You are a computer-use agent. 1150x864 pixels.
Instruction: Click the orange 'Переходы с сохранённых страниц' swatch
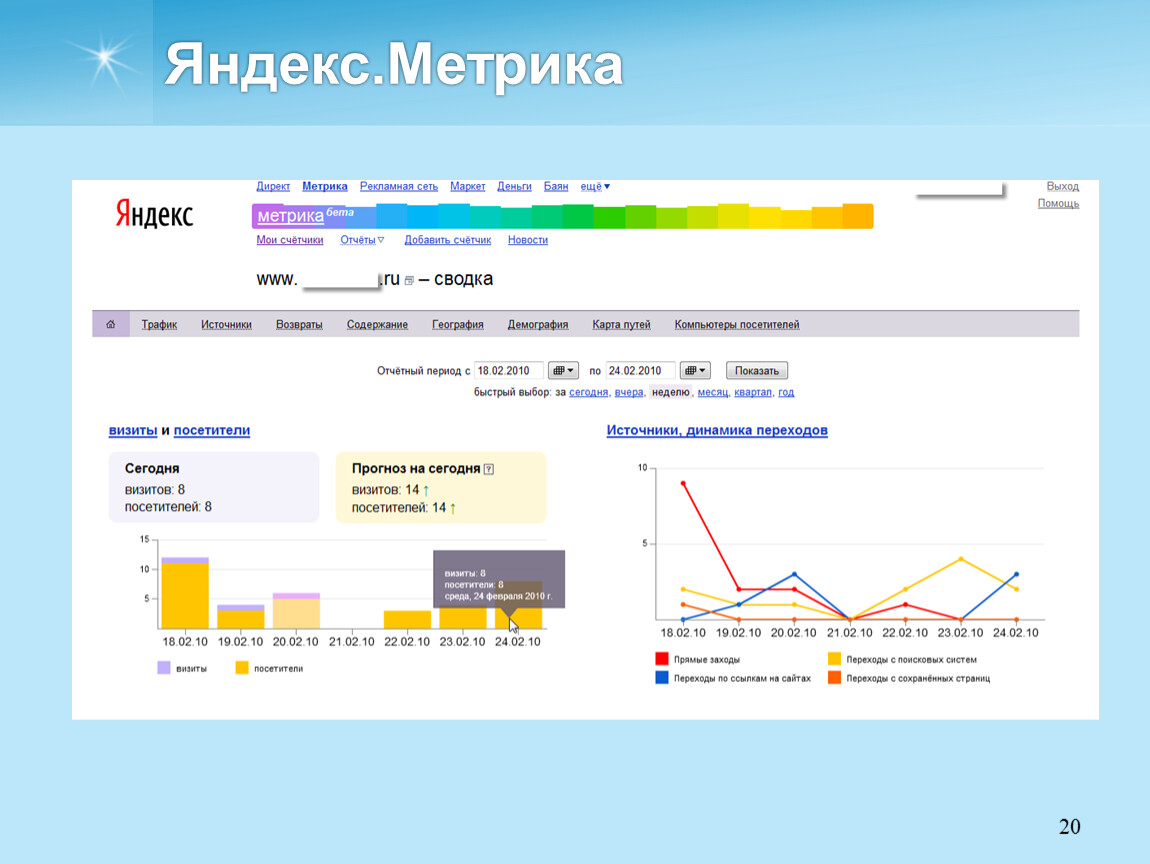point(834,677)
